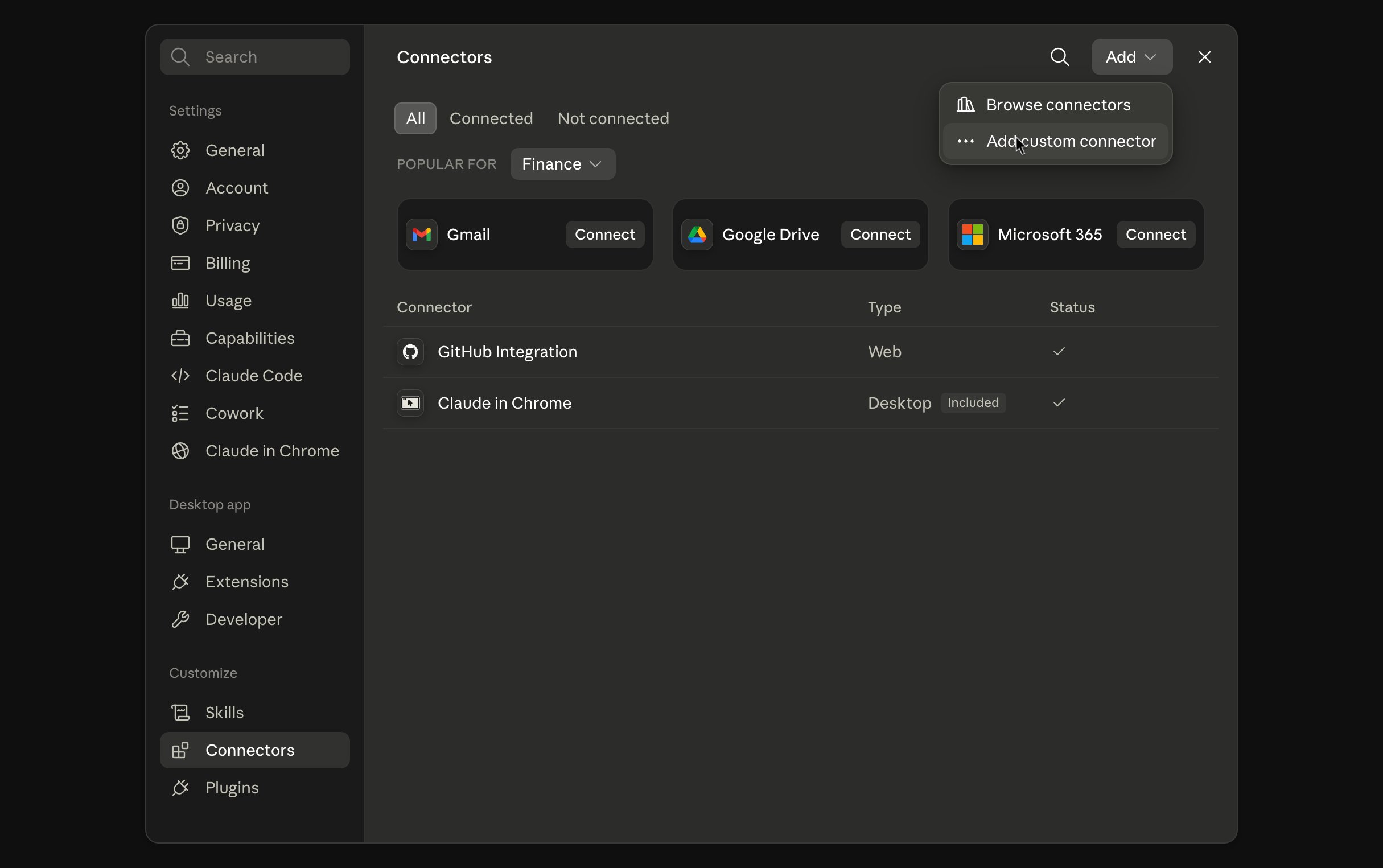This screenshot has width=1383, height=868.
Task: Open Extensions settings label
Action: pyautogui.click(x=247, y=582)
